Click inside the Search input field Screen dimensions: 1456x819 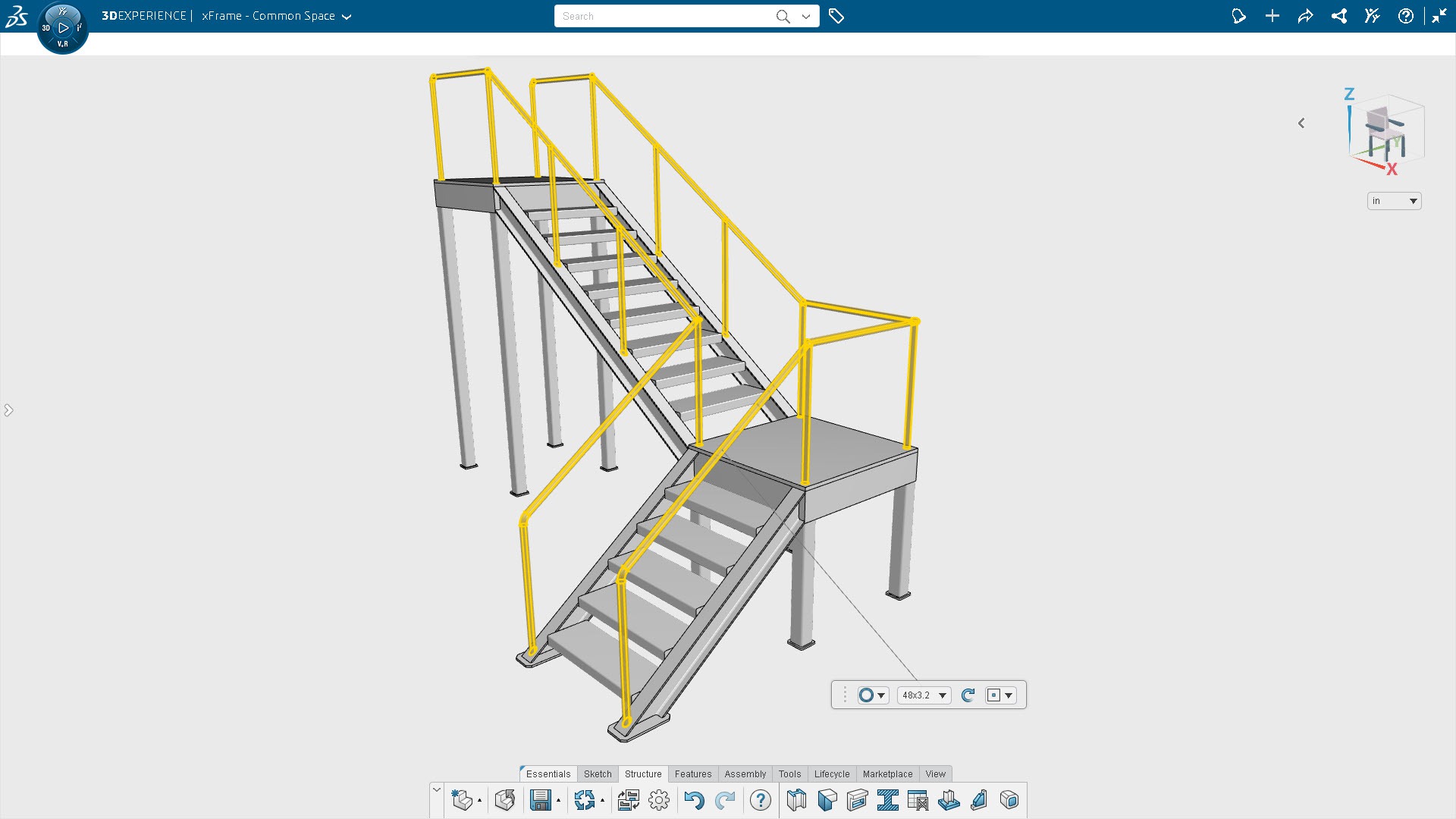click(x=660, y=15)
